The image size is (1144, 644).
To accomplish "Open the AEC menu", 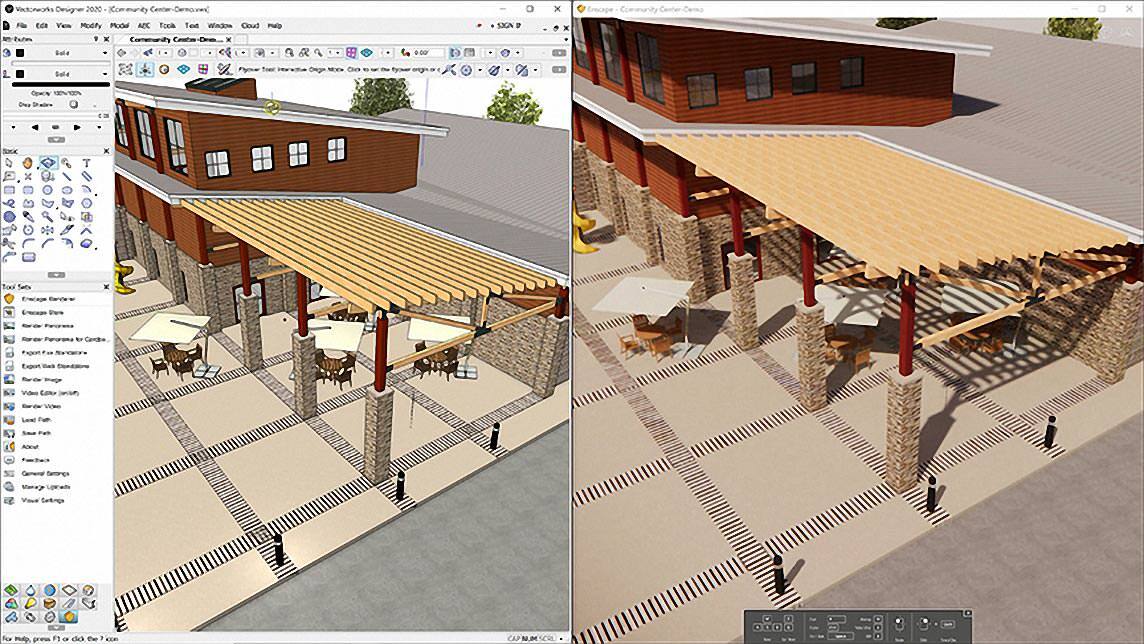I will [144, 26].
